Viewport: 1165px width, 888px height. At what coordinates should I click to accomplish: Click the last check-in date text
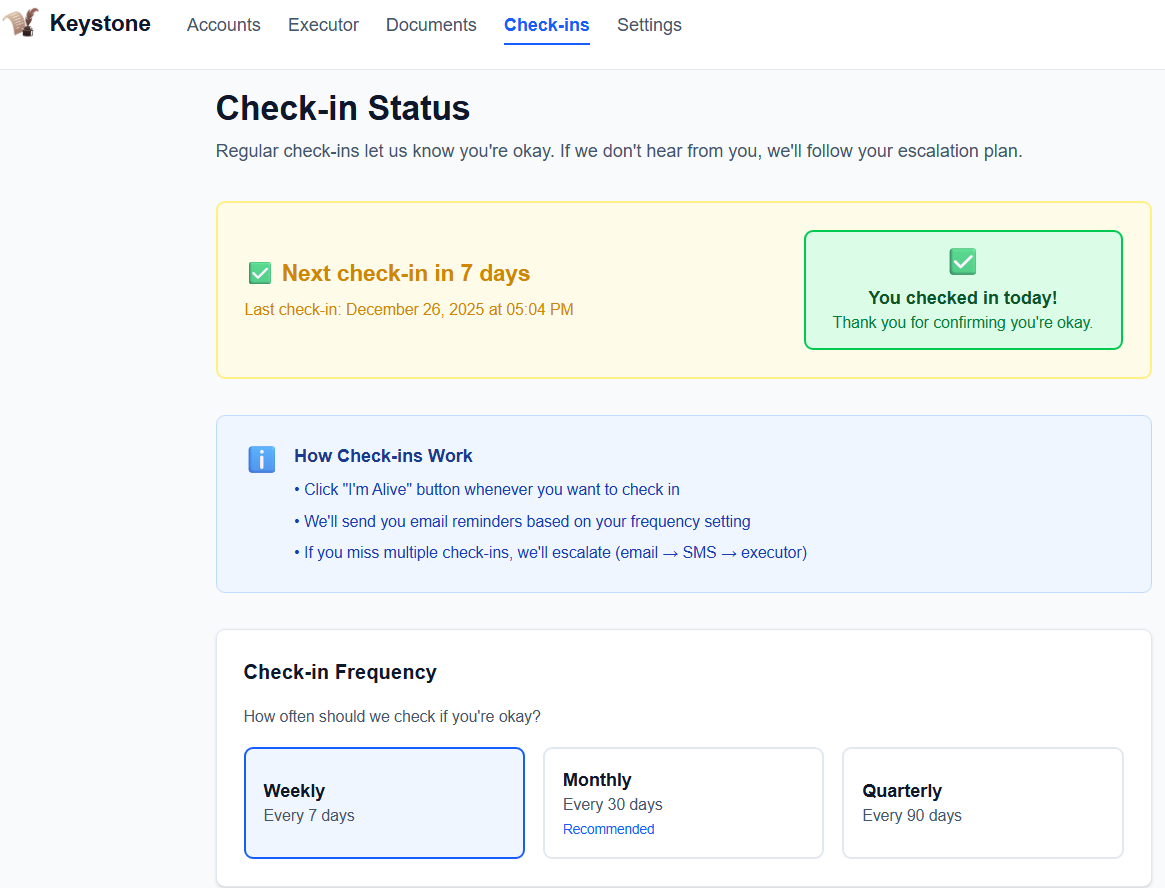coord(409,309)
